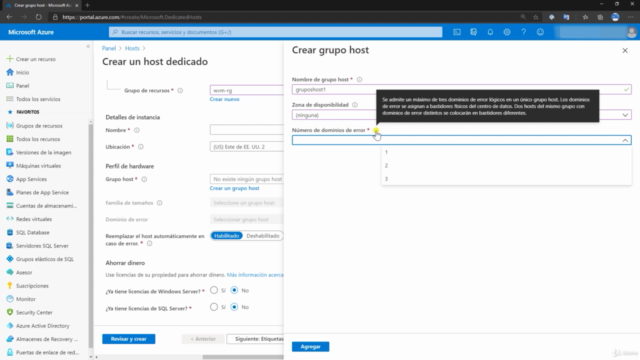The width and height of the screenshot is (640, 360).
Task: Click the Security Center shield icon
Action: pos(10,312)
